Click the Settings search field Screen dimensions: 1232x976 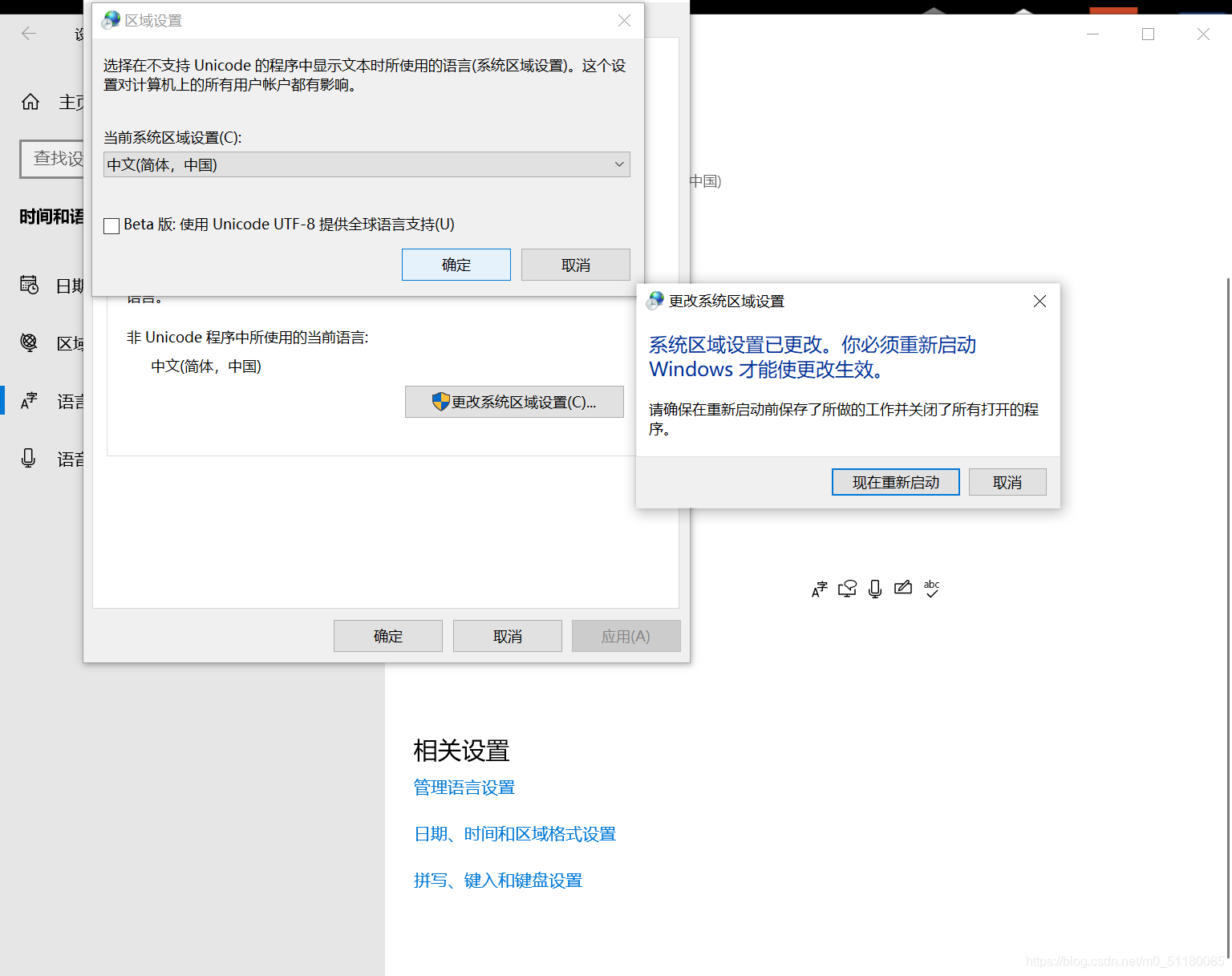coord(52,159)
